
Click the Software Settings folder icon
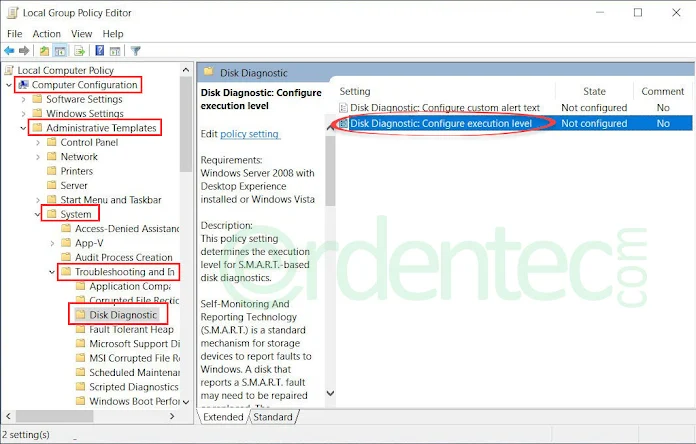point(38,99)
